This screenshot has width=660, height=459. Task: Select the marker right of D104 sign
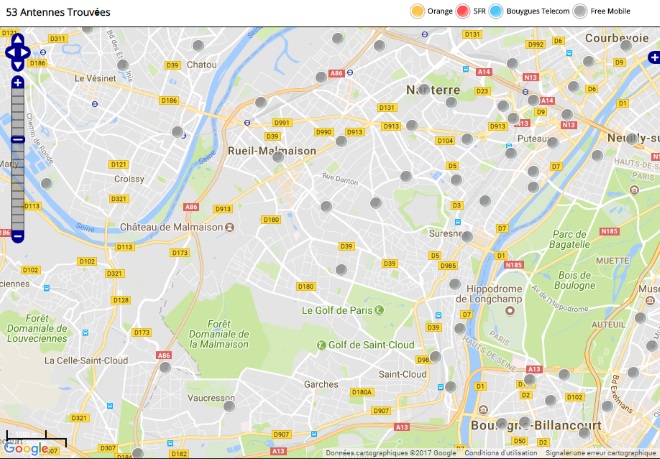pos(467,139)
